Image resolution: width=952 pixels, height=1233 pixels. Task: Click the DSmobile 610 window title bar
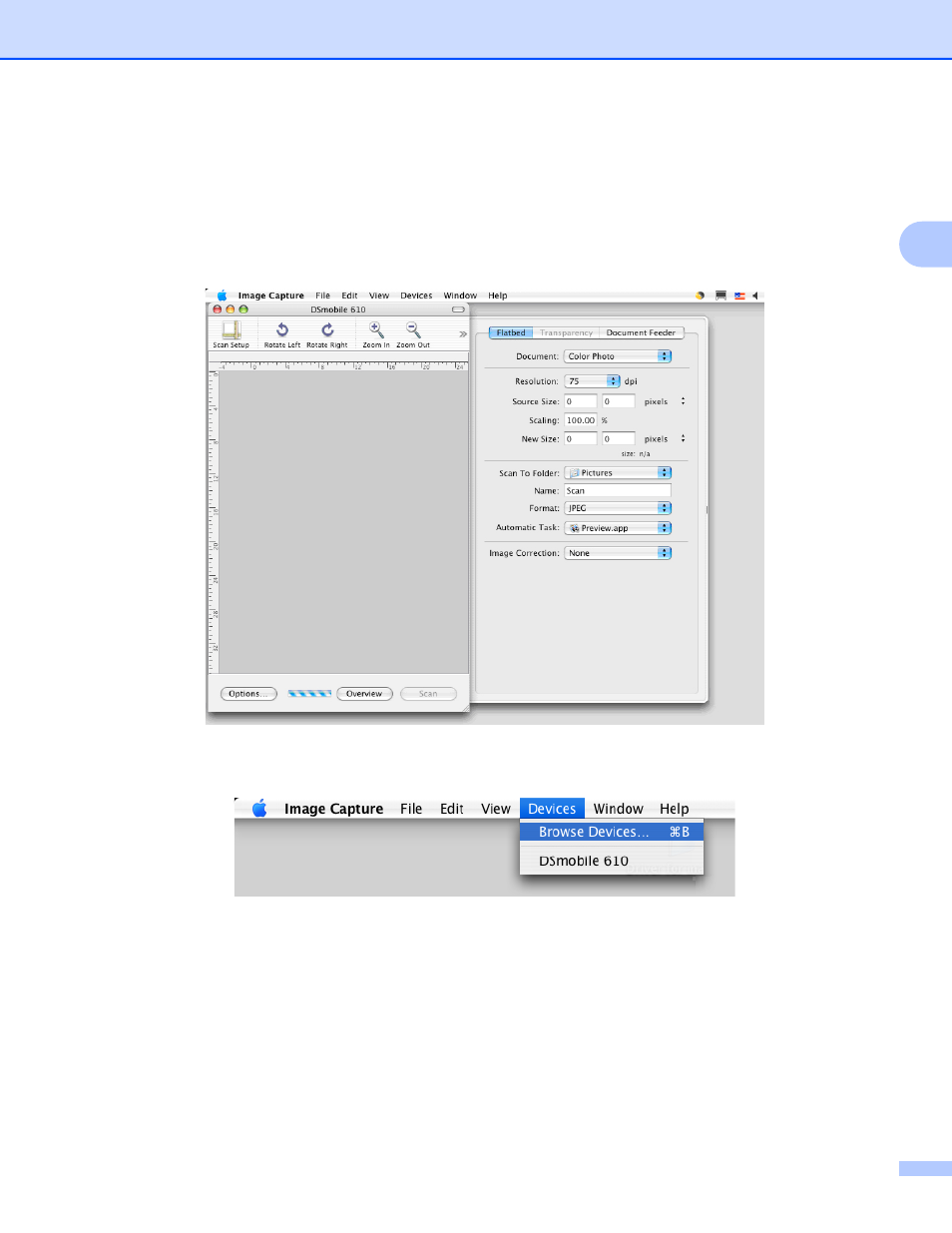pos(337,309)
